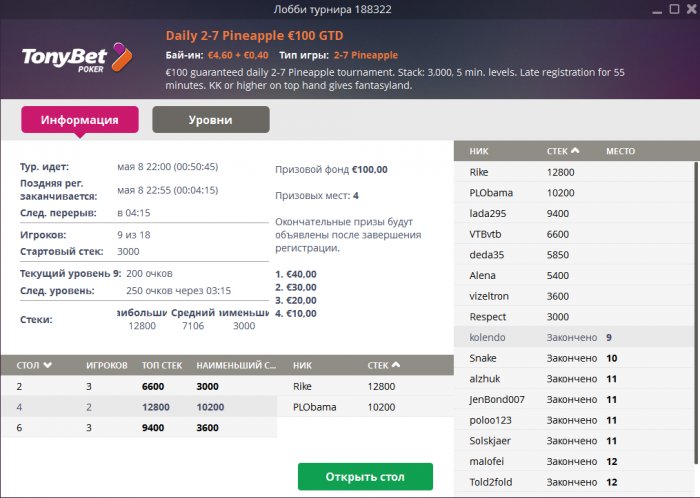Screen dimensions: 700x498
Task: Select table 6 row in tables list
Action: (140, 428)
